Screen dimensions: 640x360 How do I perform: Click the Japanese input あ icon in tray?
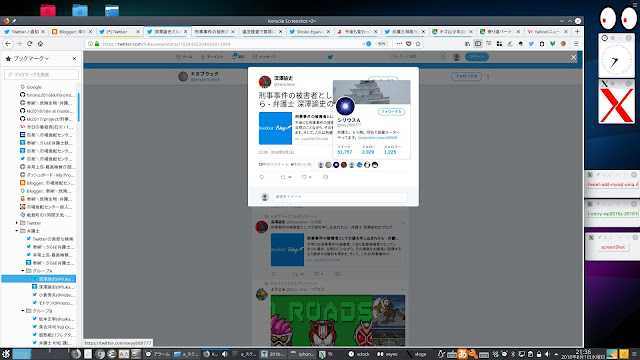click(x=462, y=354)
